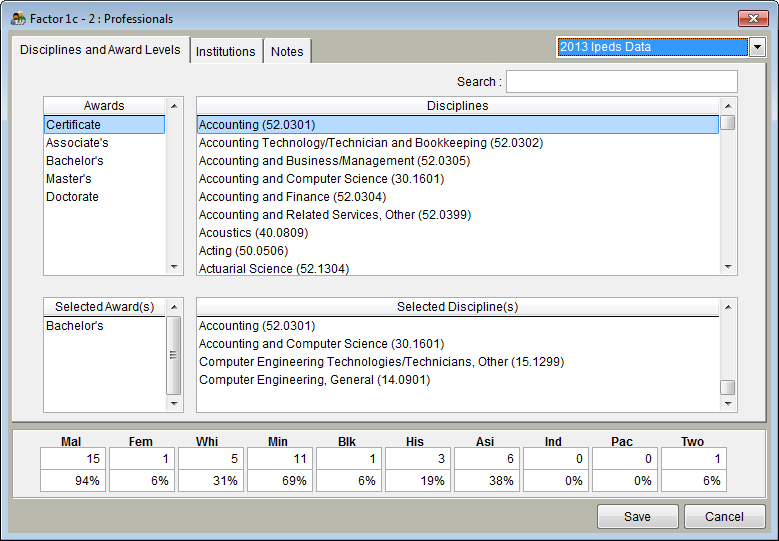Select Associate's in the Awards list
The height and width of the screenshot is (541, 779).
pyautogui.click(x=104, y=143)
